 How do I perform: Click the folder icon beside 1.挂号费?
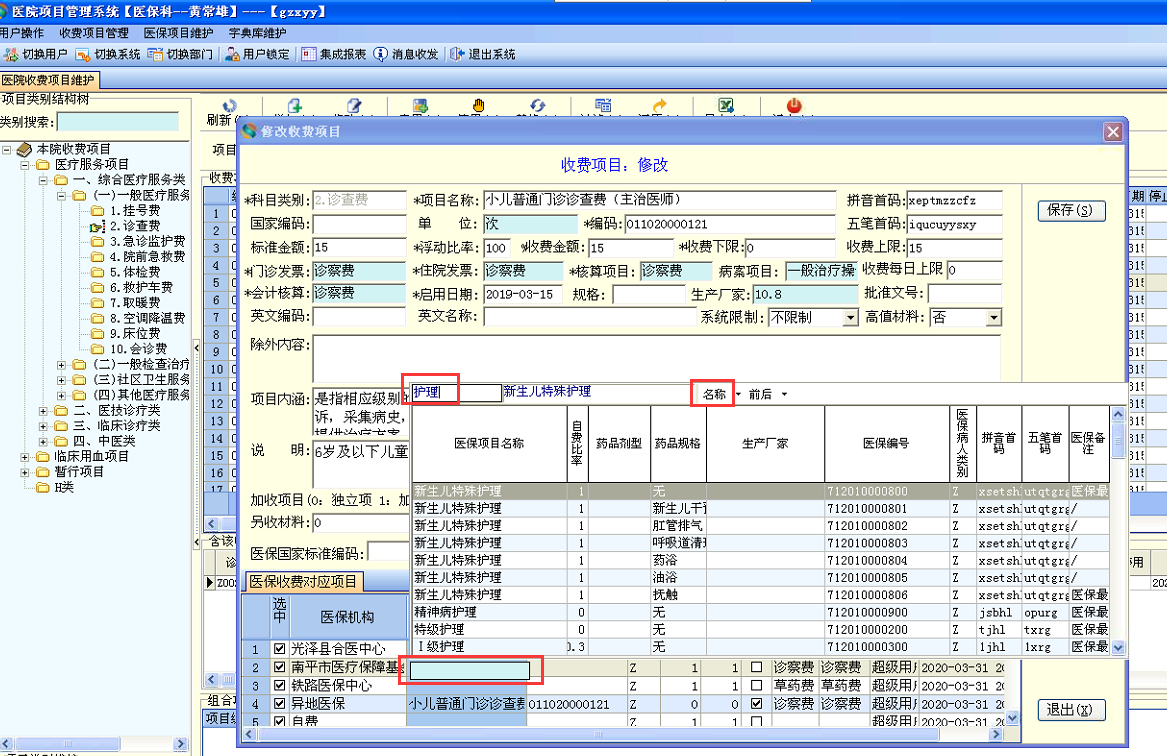pyautogui.click(x=97, y=211)
